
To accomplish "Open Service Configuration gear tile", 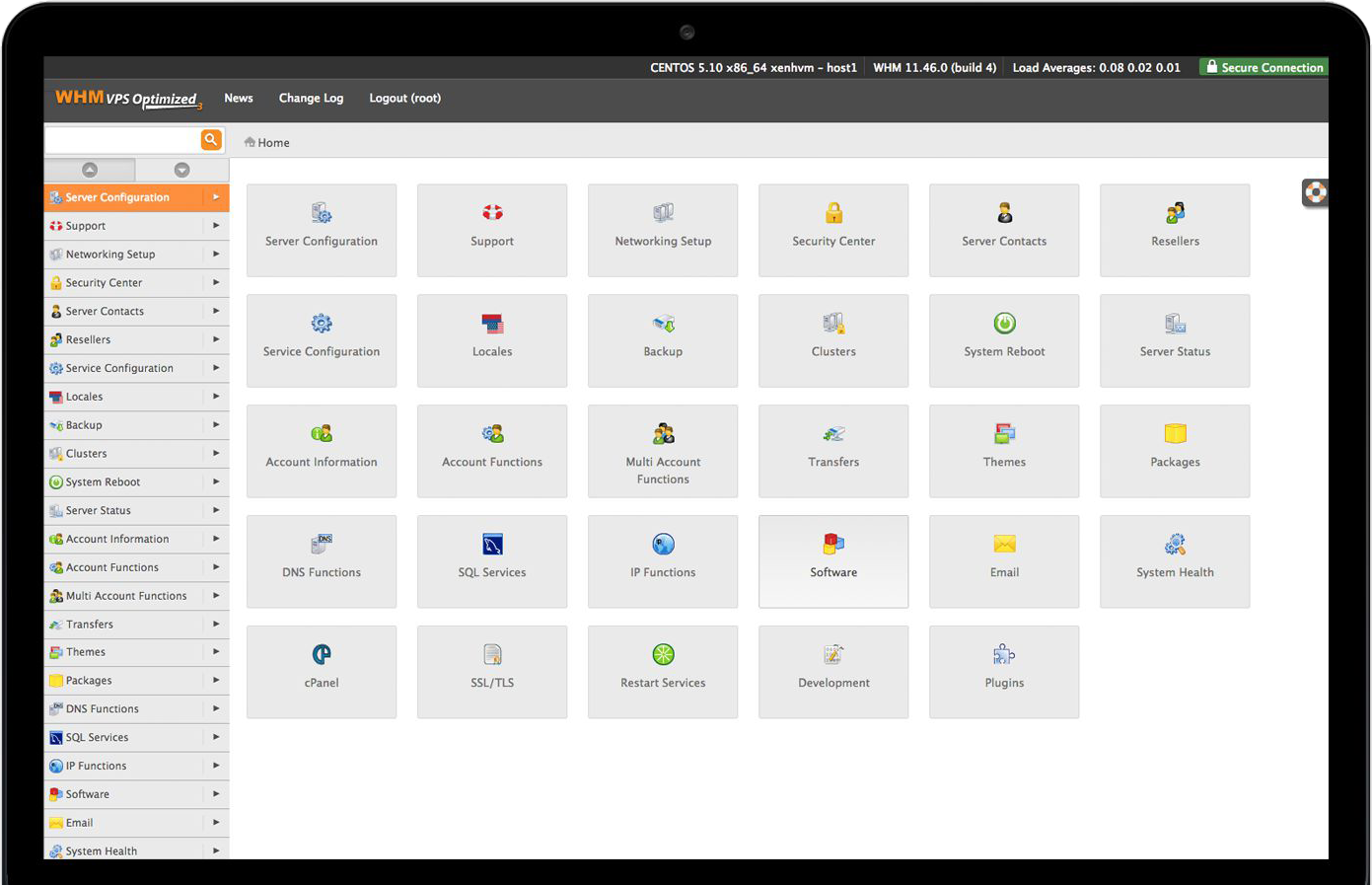I will click(x=322, y=340).
